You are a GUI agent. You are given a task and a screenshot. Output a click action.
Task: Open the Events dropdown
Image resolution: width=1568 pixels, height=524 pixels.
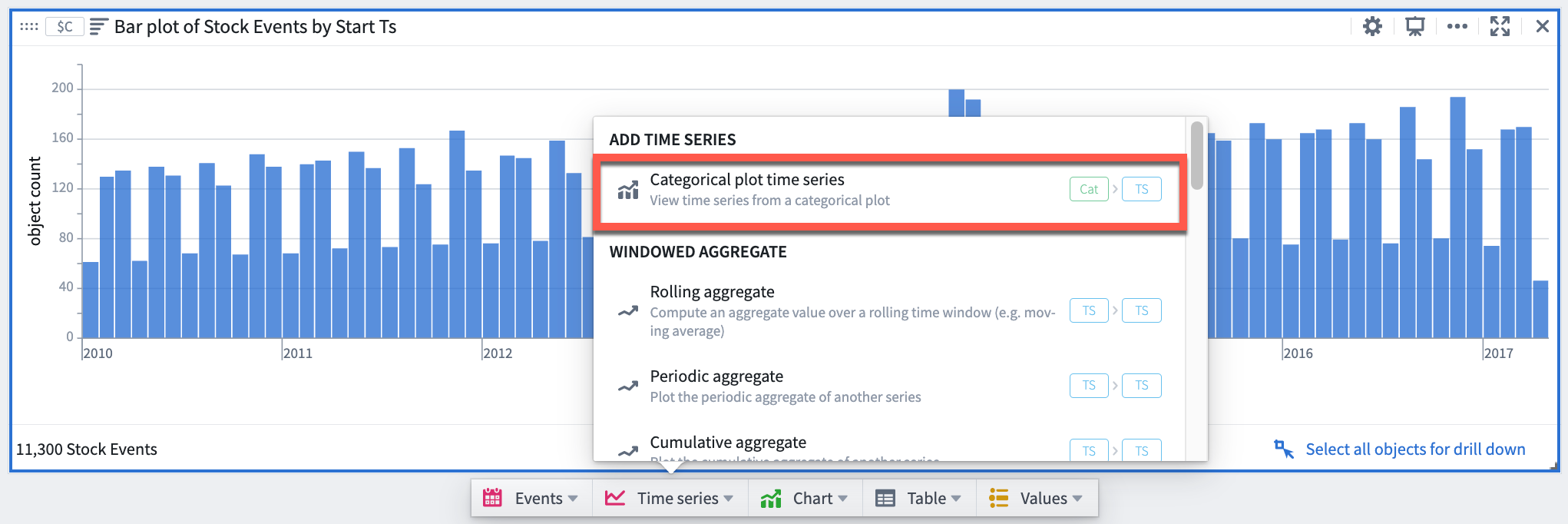pyautogui.click(x=531, y=498)
